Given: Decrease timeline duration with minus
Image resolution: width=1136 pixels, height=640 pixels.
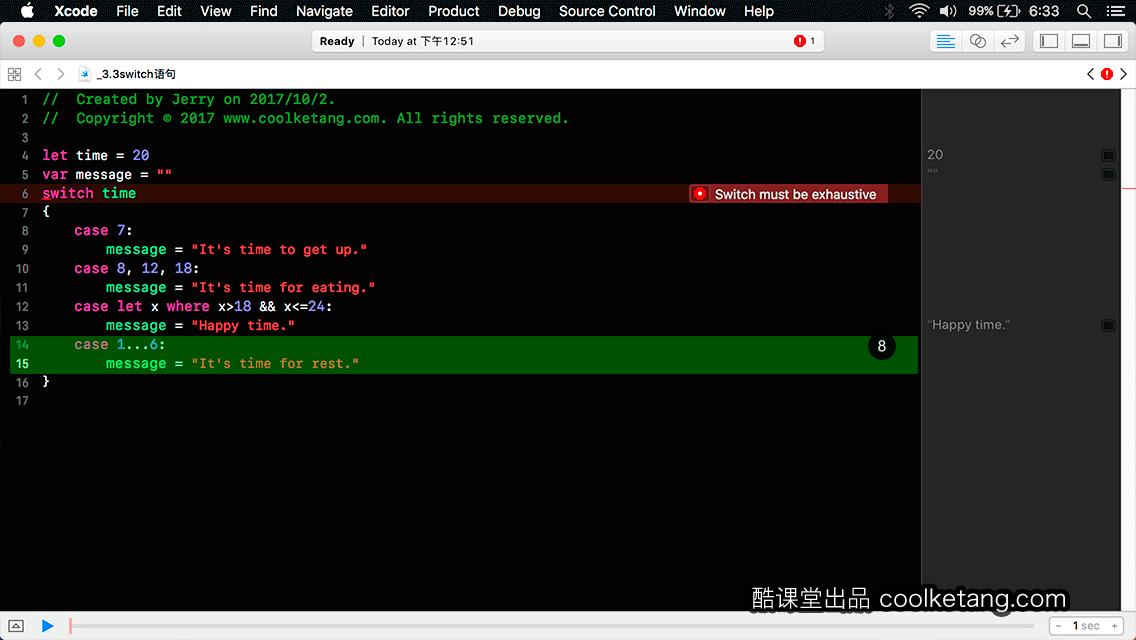Looking at the screenshot, I should (1058, 626).
